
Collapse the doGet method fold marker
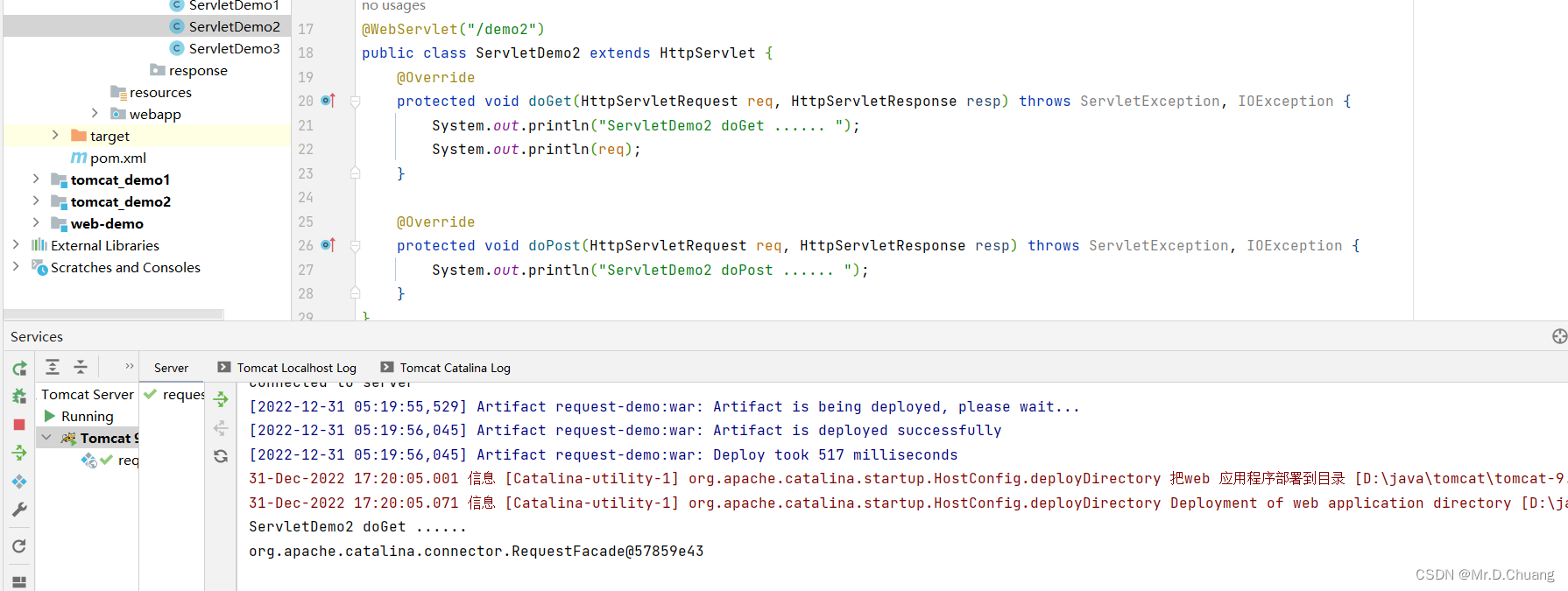tap(356, 102)
